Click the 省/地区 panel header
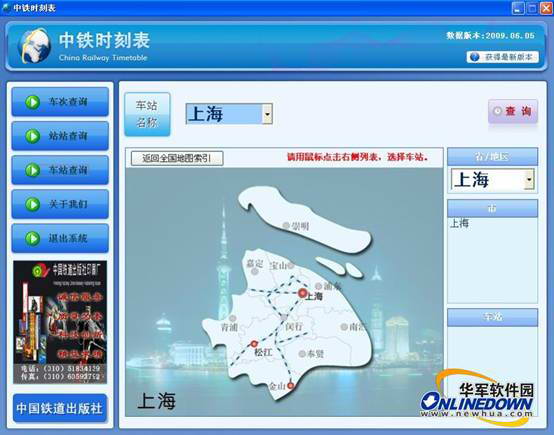This screenshot has height=435, width=554. pyautogui.click(x=493, y=157)
